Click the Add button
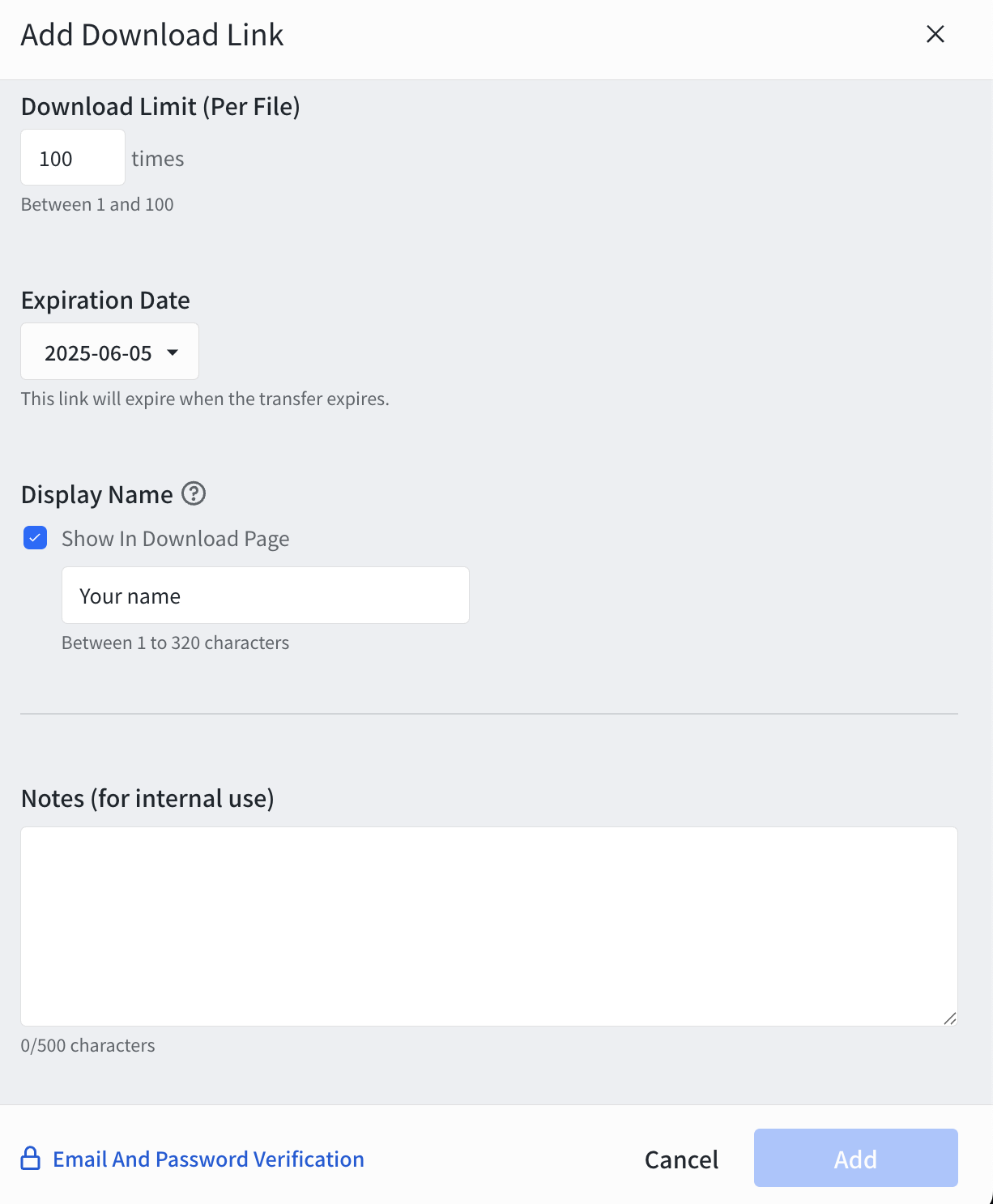This screenshot has height=1204, width=993. coord(856,1158)
